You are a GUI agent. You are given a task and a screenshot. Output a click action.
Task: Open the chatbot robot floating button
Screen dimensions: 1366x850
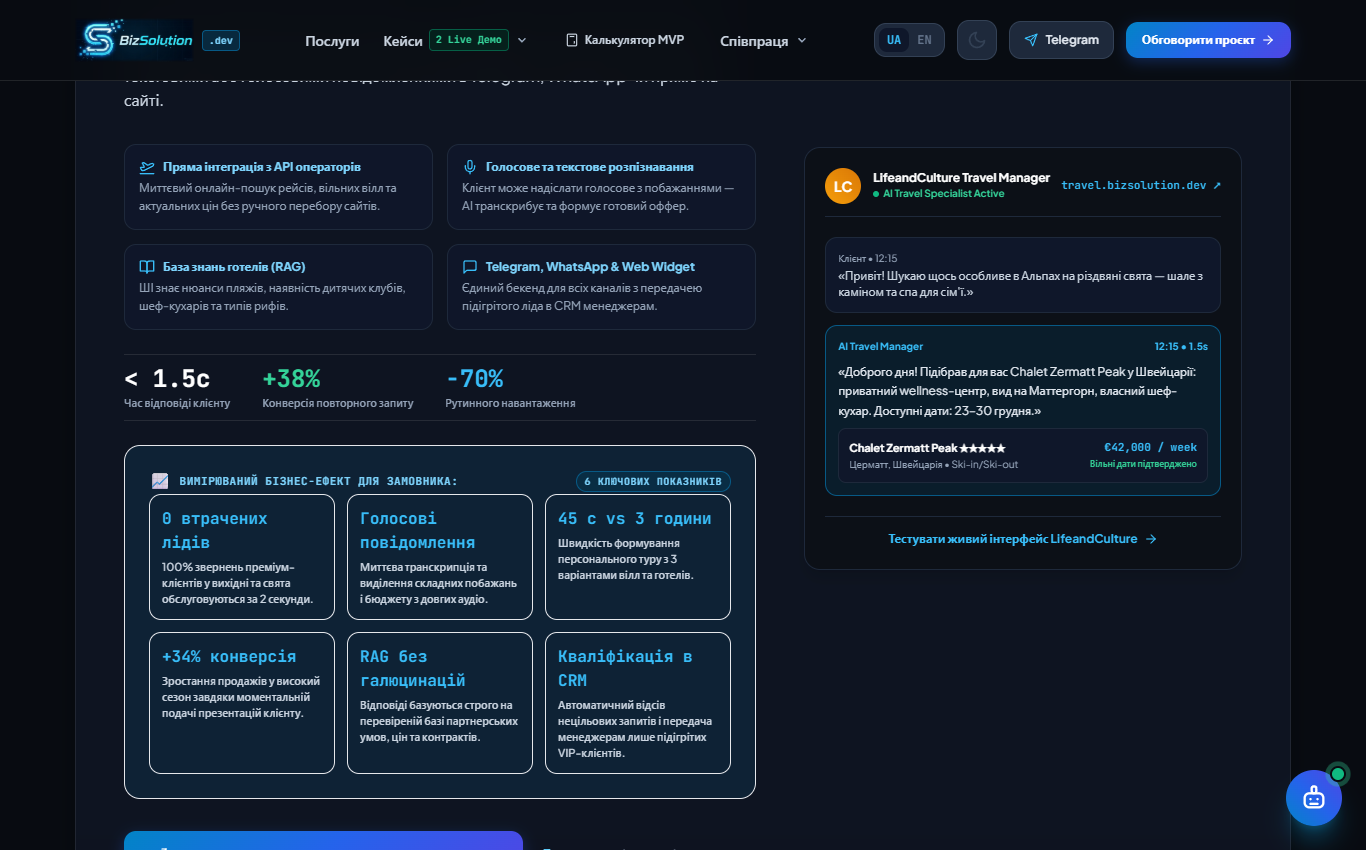(x=1314, y=797)
